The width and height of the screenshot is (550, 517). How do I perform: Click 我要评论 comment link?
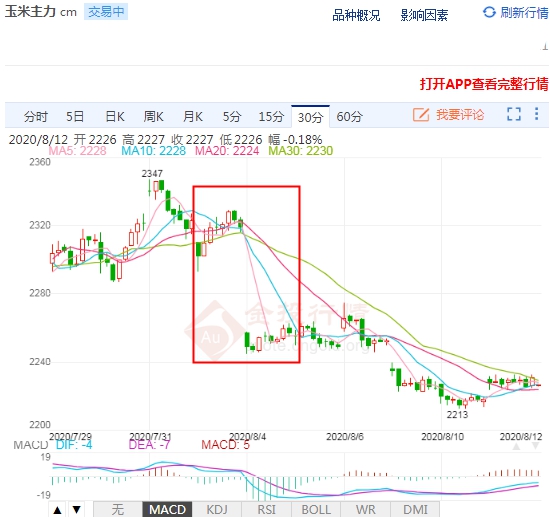coord(460,115)
